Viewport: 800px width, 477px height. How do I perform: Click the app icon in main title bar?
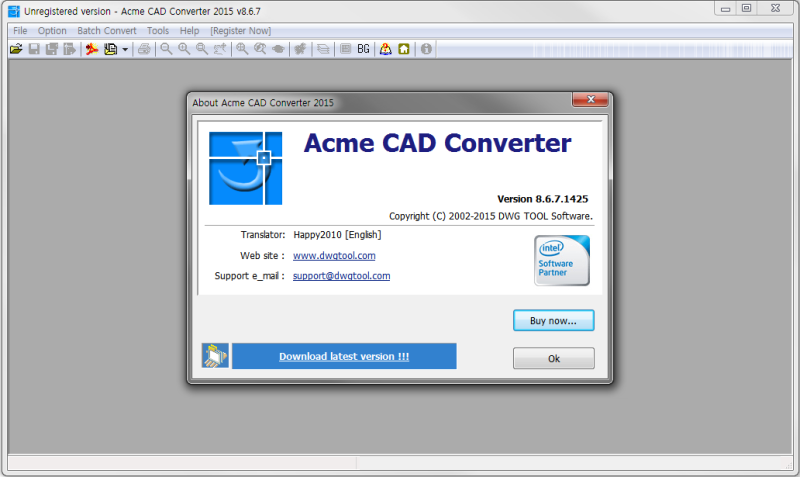coord(14,11)
